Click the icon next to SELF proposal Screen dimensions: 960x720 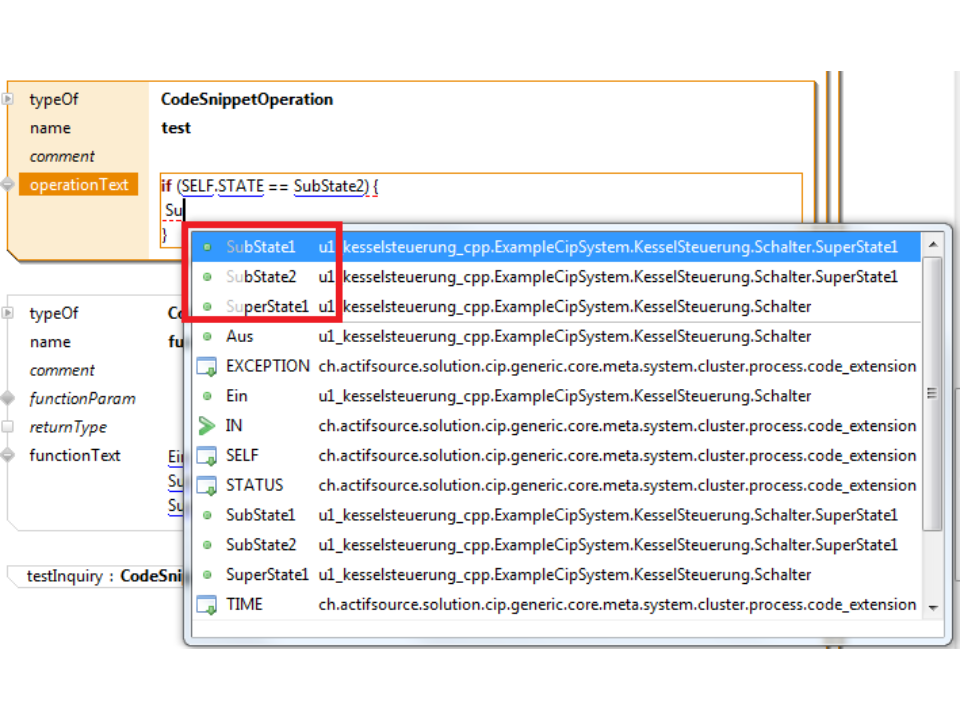point(207,456)
